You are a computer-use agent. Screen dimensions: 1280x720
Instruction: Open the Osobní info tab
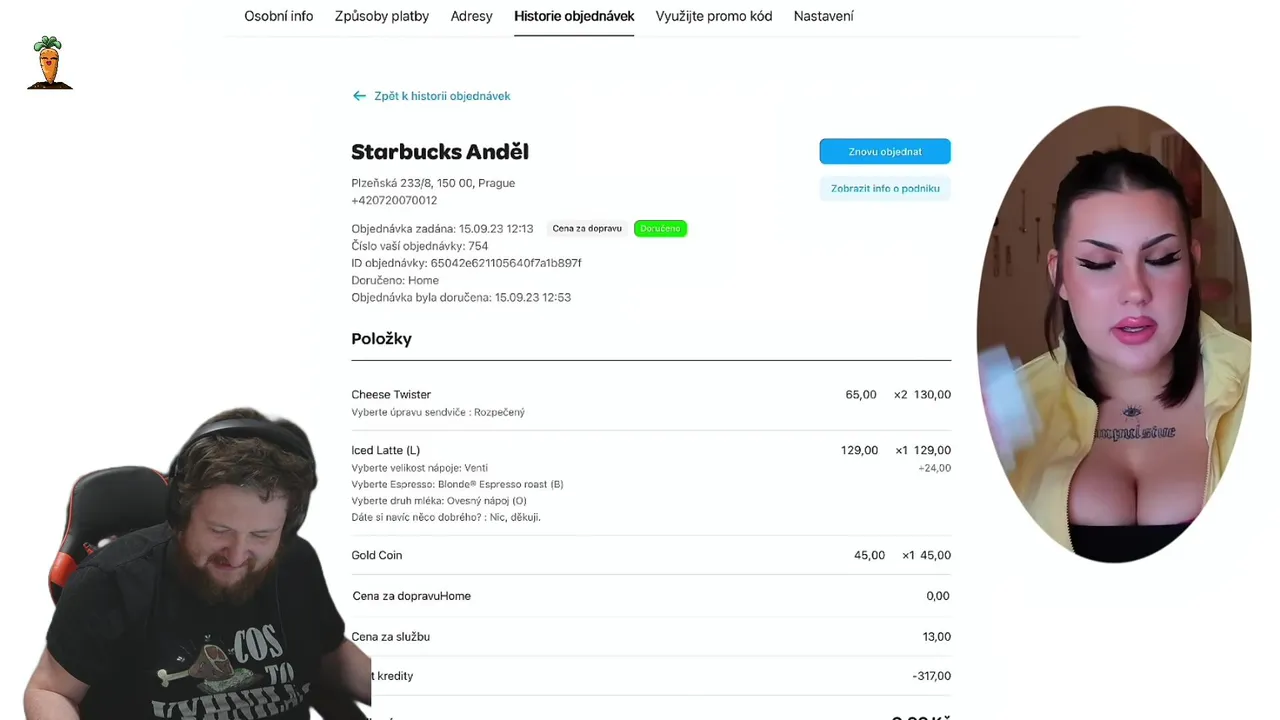[x=279, y=16]
